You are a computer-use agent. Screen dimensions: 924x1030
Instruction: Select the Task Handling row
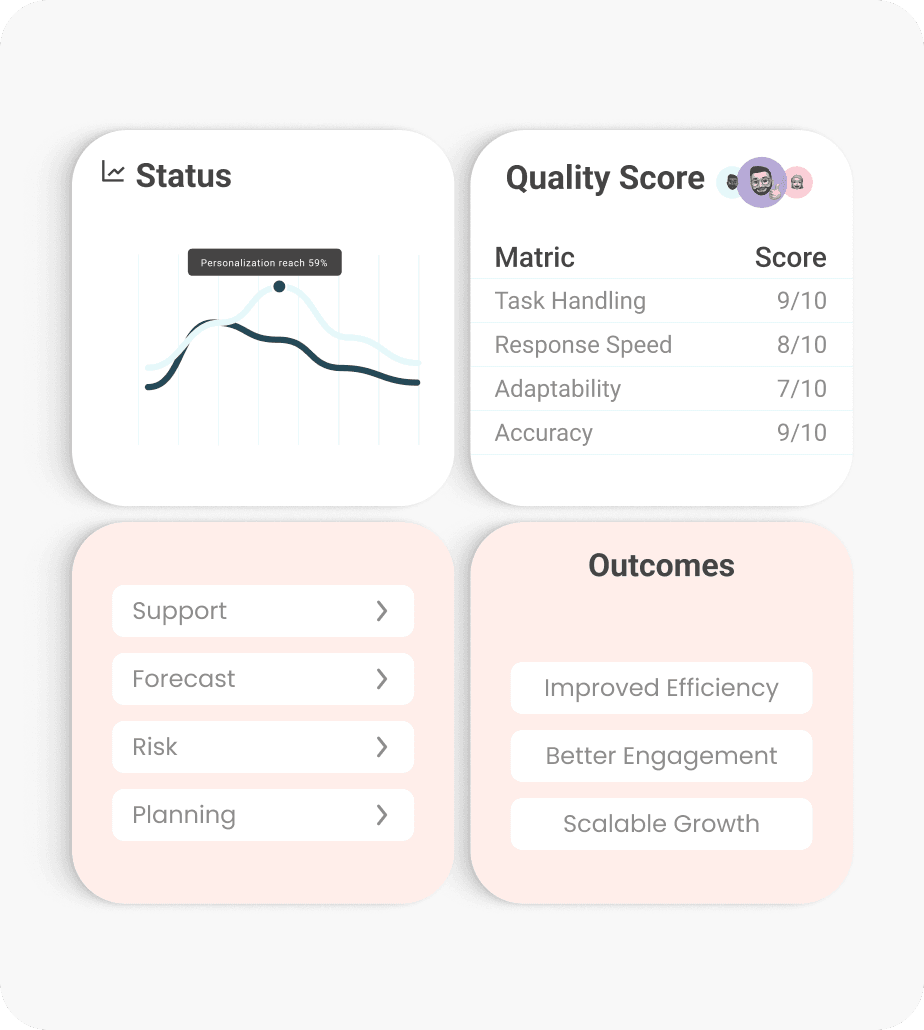[570, 301]
